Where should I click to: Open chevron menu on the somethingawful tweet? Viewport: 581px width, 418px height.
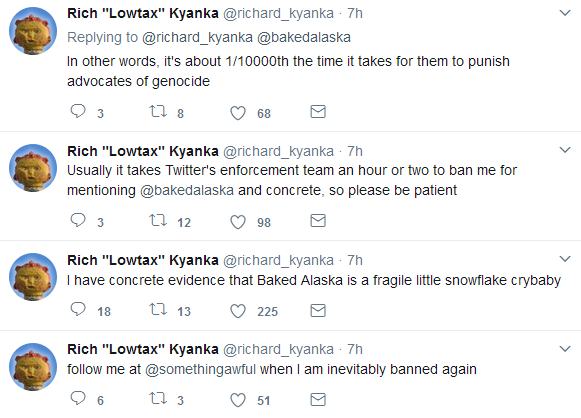click(565, 348)
